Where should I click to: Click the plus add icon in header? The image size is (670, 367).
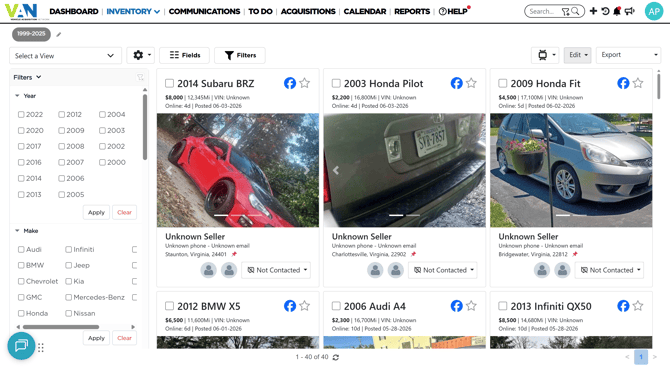click(593, 11)
